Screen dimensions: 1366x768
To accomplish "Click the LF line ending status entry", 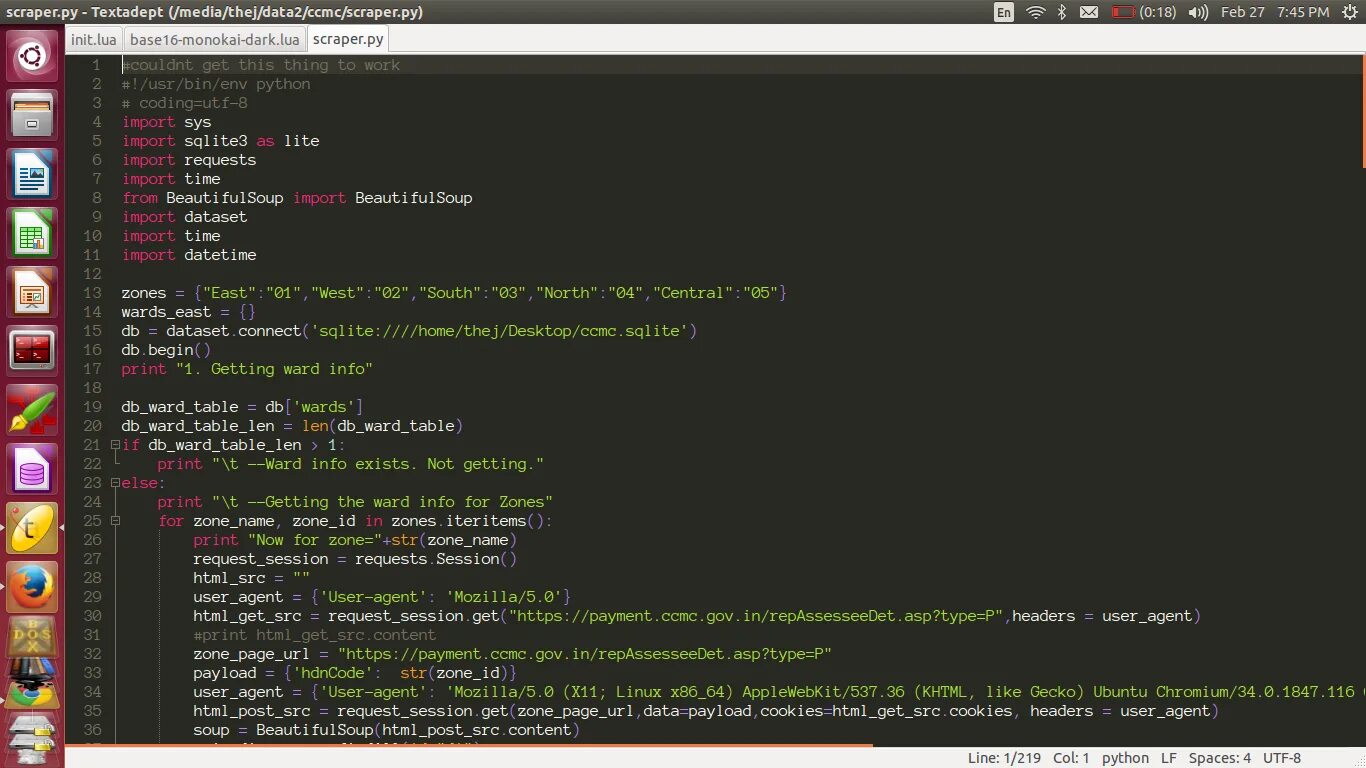I will point(1169,758).
